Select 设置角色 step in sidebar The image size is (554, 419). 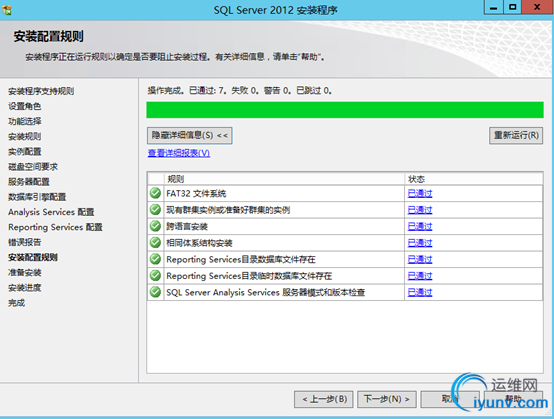(x=25, y=106)
